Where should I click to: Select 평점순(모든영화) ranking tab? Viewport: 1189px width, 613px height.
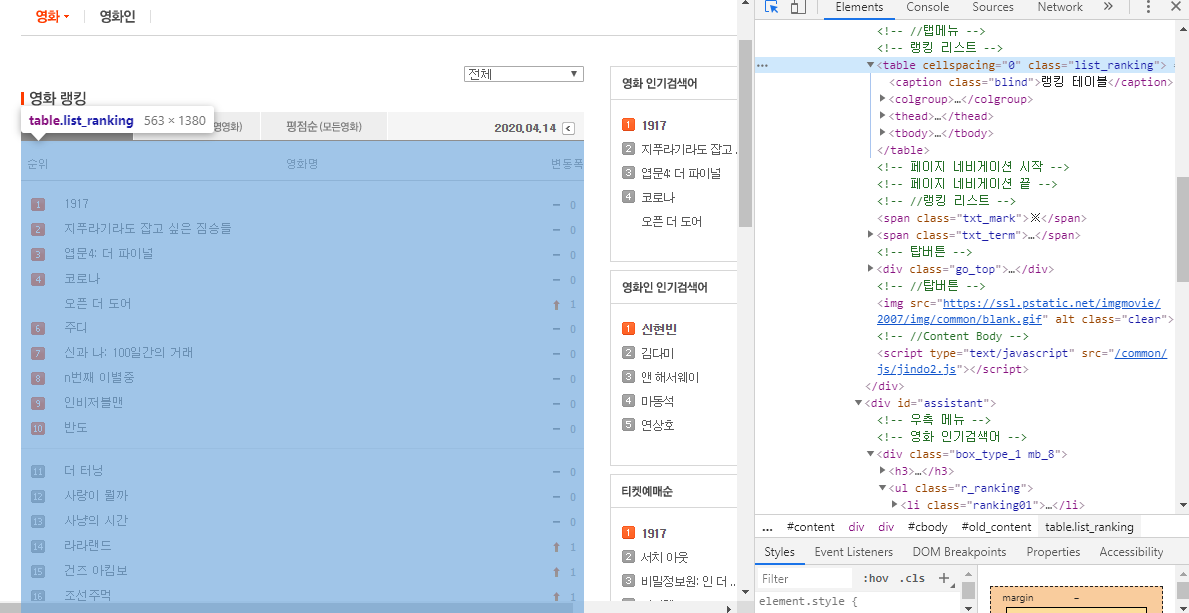click(324, 126)
